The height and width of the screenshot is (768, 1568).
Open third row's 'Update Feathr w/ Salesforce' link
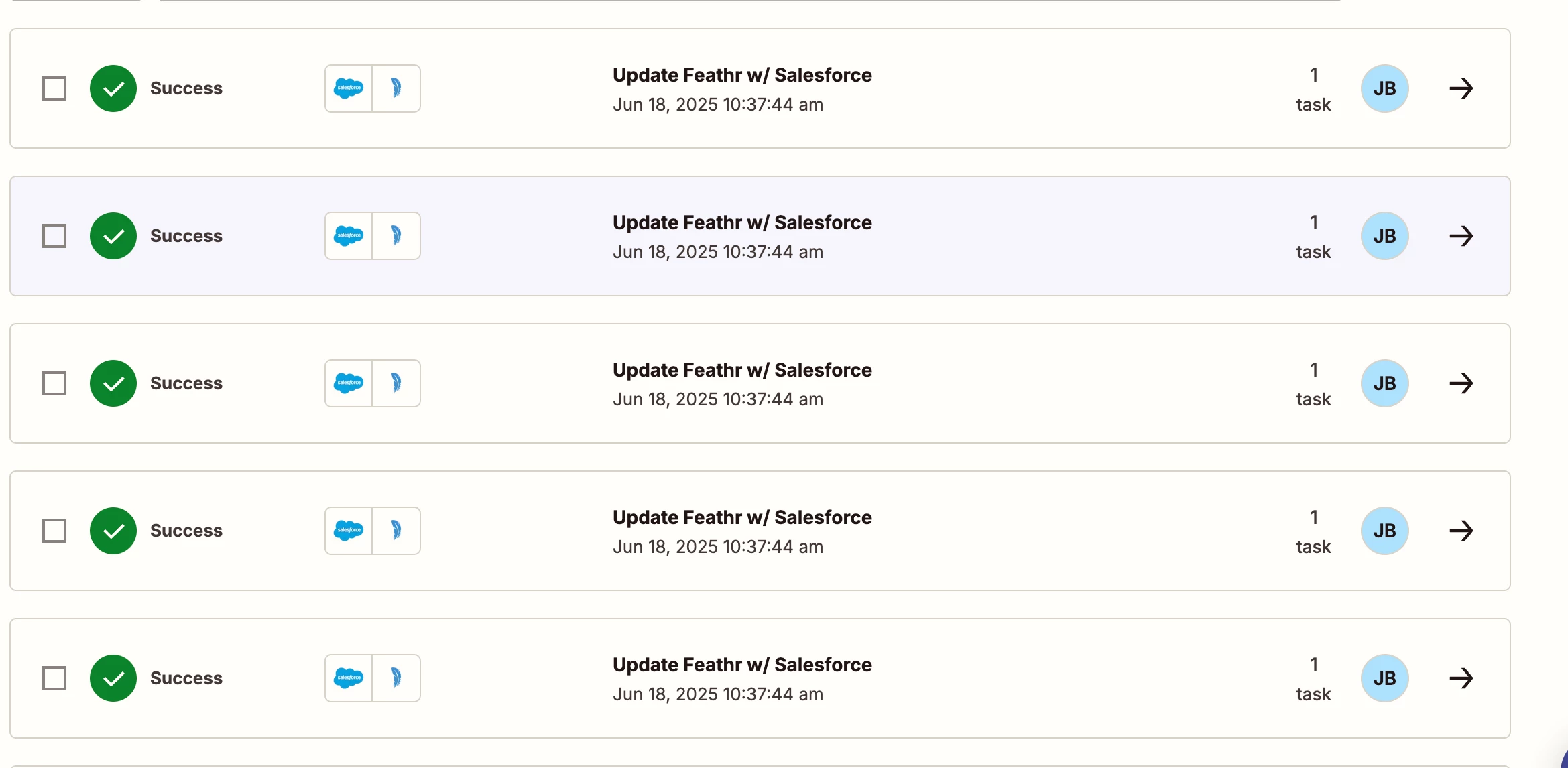(742, 370)
